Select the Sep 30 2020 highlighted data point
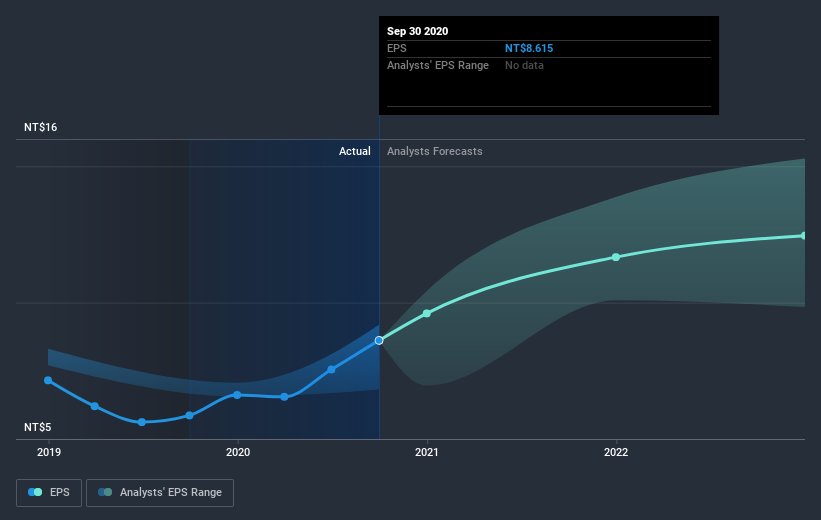Image resolution: width=821 pixels, height=520 pixels. (379, 340)
